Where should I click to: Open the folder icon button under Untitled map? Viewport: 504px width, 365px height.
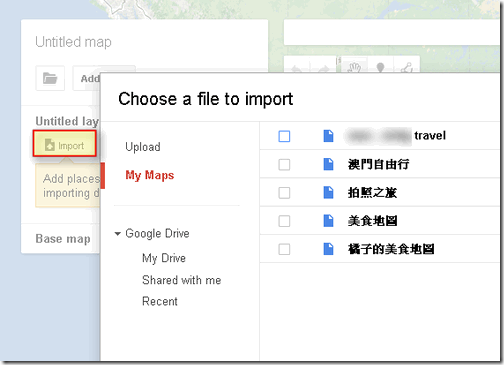50,78
